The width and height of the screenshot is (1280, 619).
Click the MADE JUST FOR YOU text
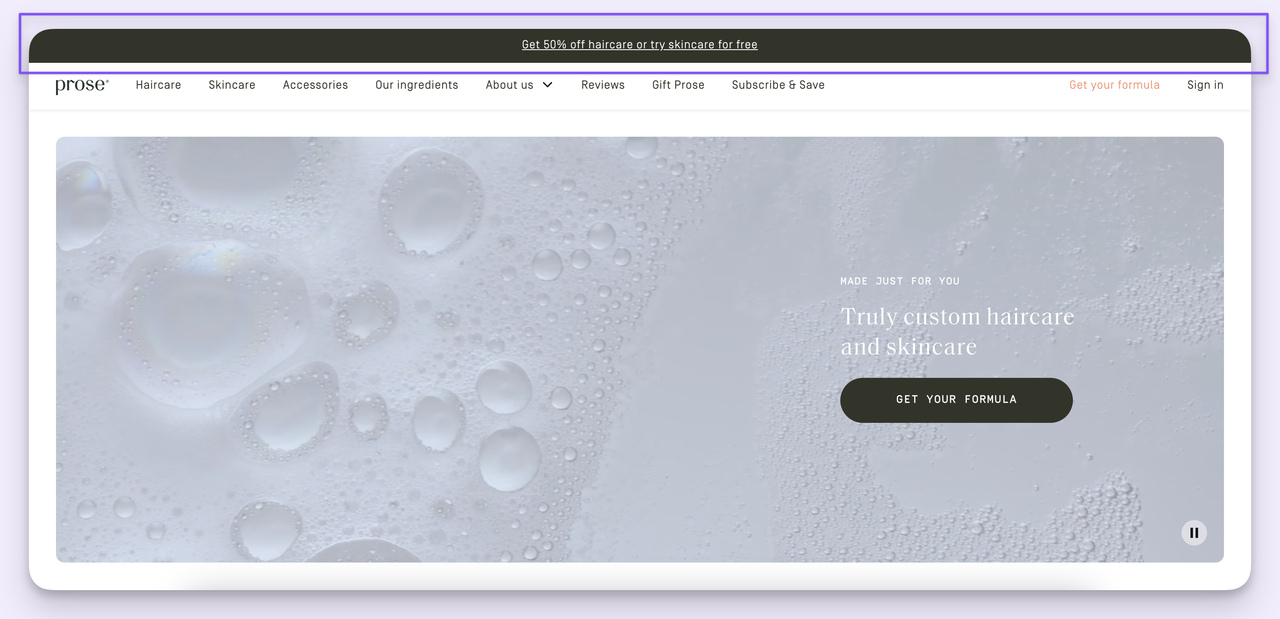click(x=900, y=281)
